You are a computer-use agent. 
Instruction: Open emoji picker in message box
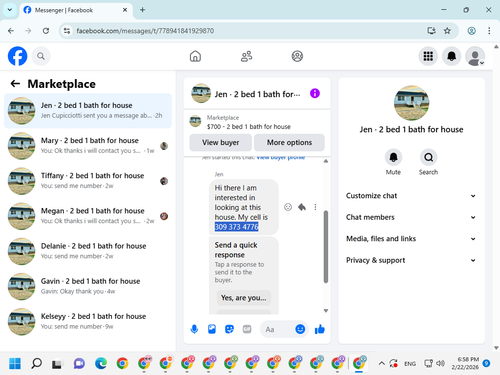pos(300,329)
